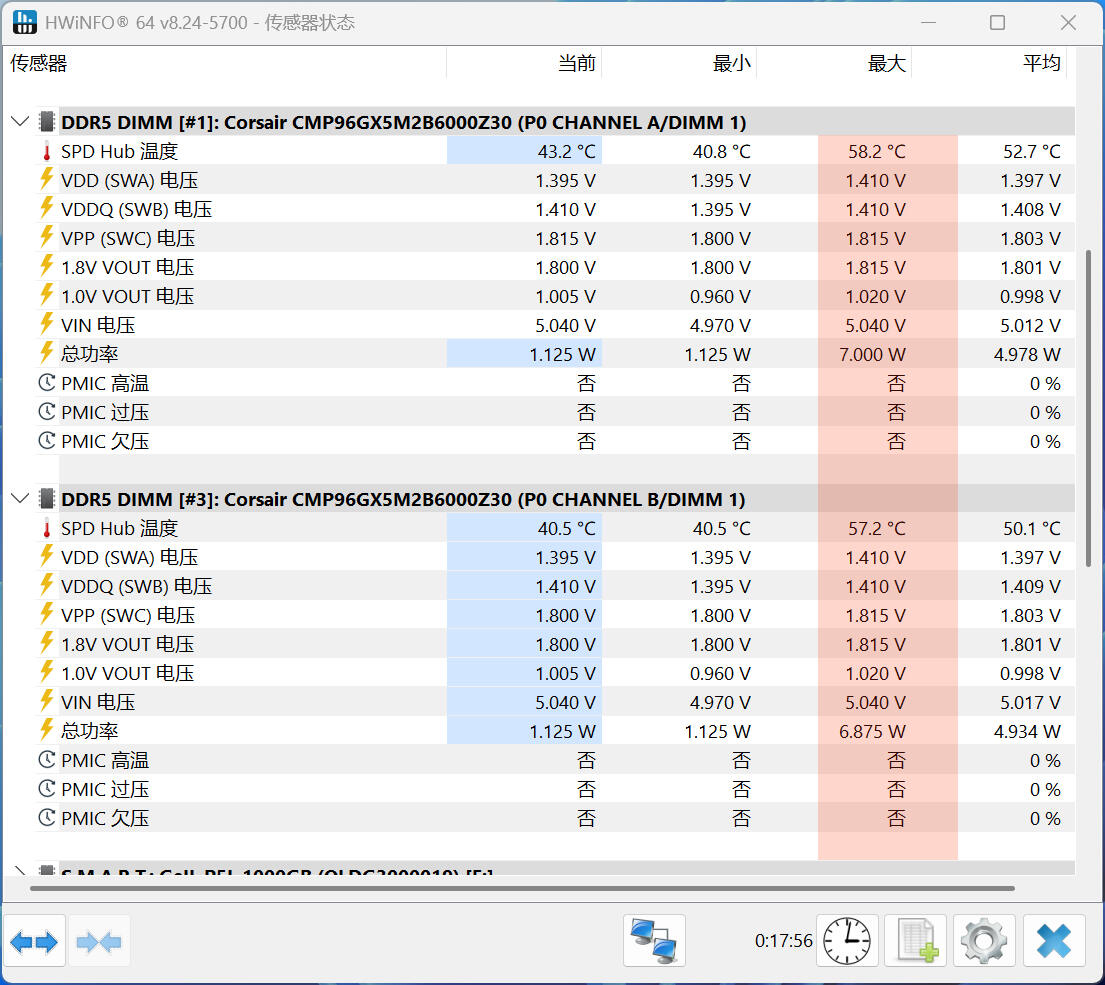Click minimum value 40.8 °C
The height and width of the screenshot is (985, 1105).
(722, 151)
